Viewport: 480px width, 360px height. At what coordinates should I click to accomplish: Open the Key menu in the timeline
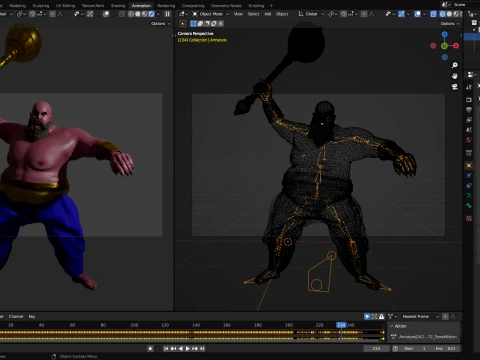click(x=32, y=316)
